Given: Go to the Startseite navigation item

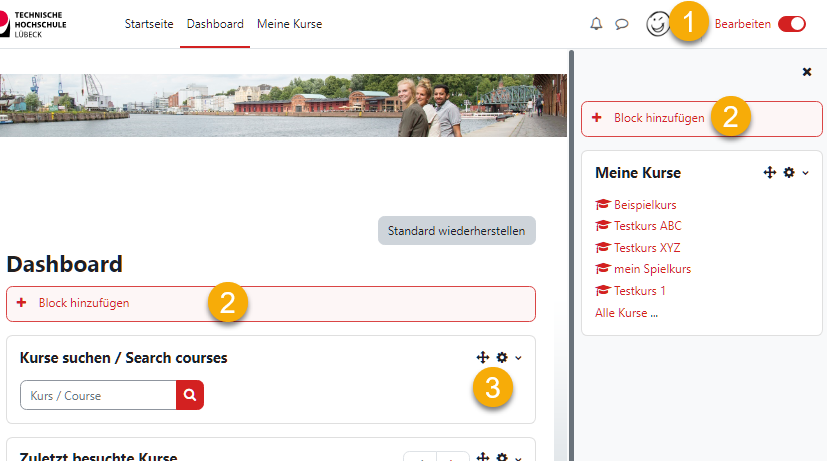Looking at the screenshot, I should pos(149,24).
